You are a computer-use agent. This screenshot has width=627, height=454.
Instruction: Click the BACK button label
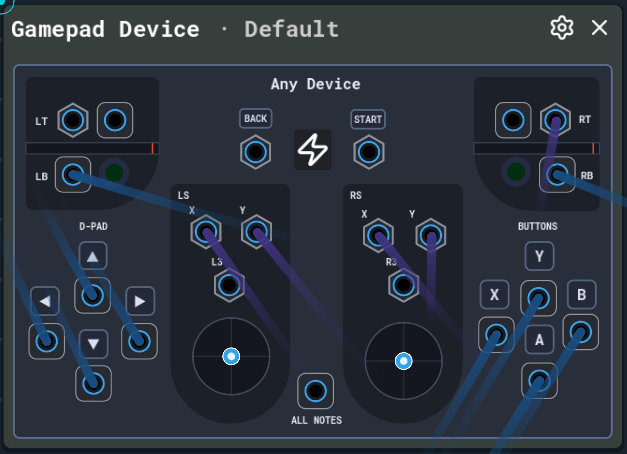[x=256, y=118]
